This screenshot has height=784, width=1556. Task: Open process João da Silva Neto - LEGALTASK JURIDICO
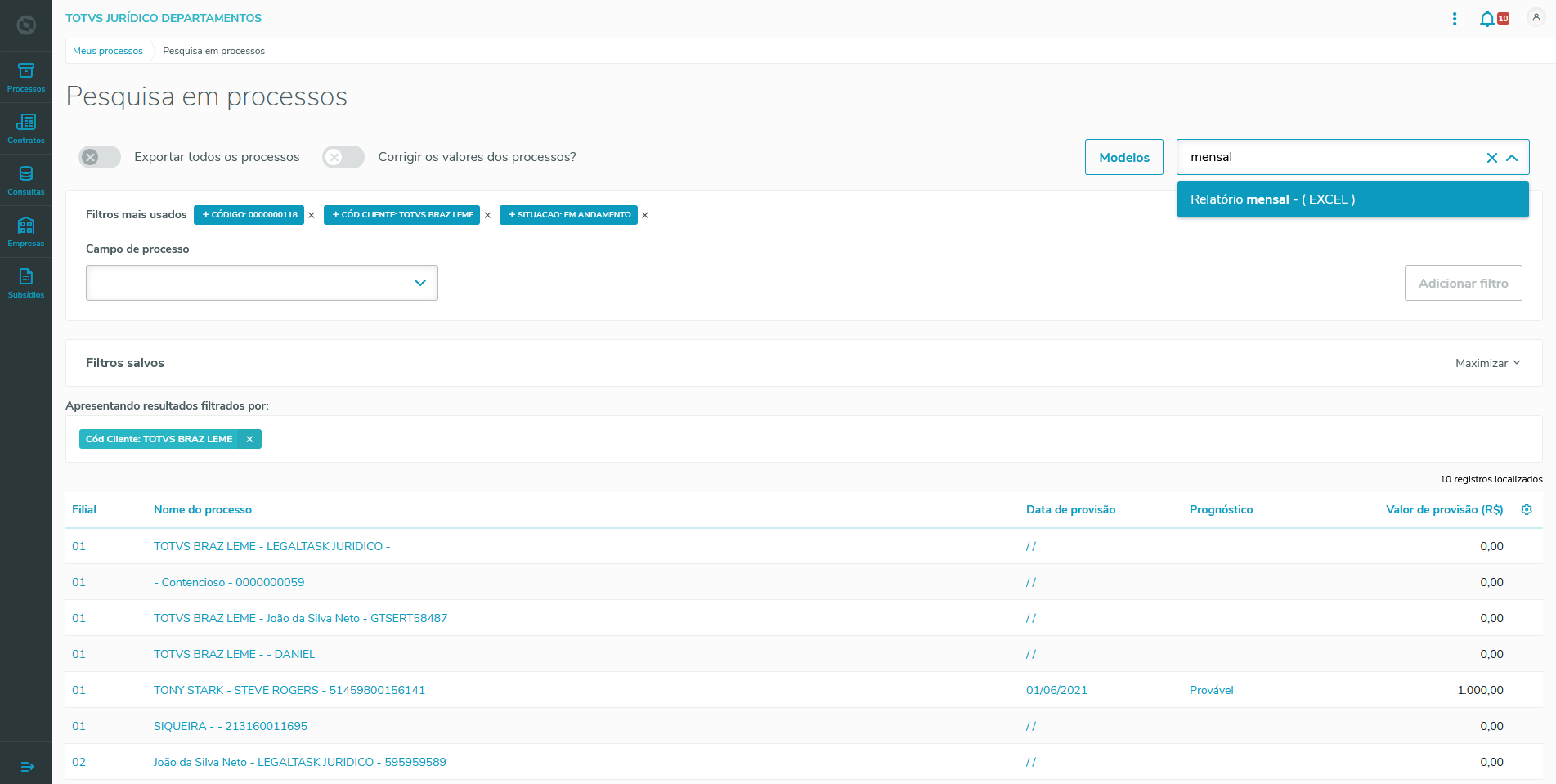point(300,762)
